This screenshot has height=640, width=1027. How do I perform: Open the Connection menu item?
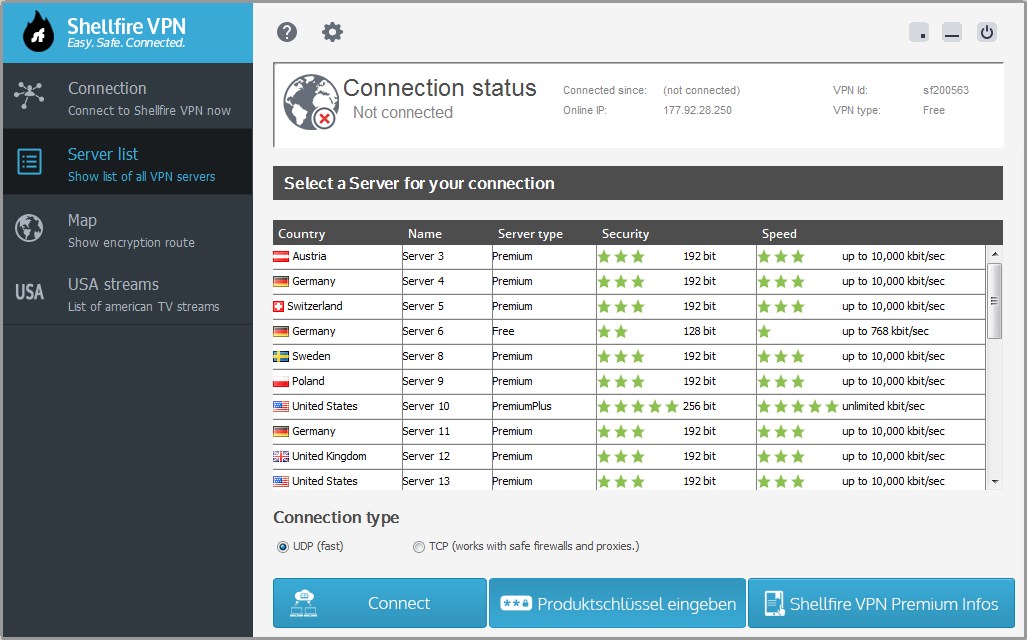coord(128,96)
